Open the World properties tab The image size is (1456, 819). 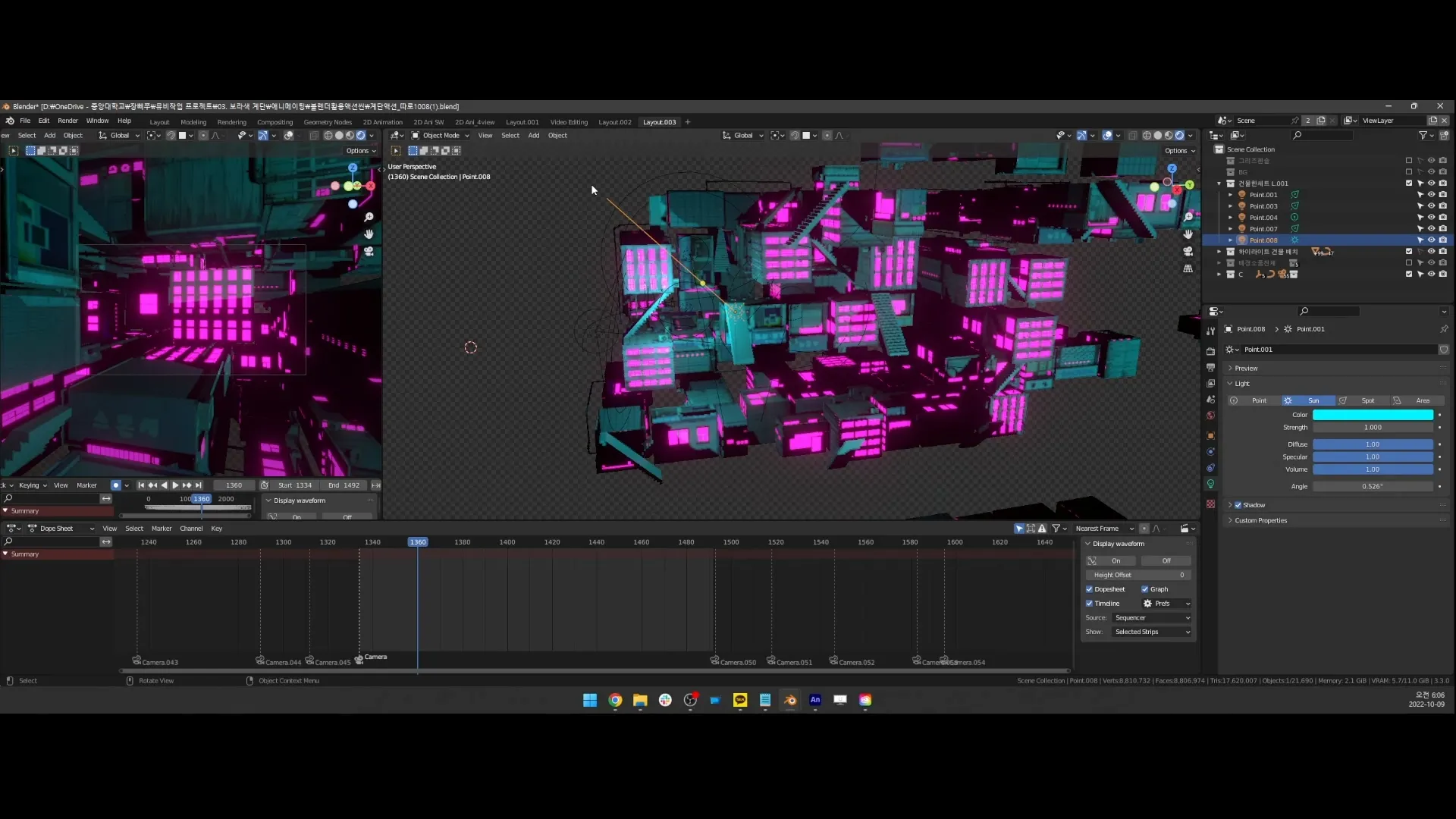pyautogui.click(x=1210, y=416)
